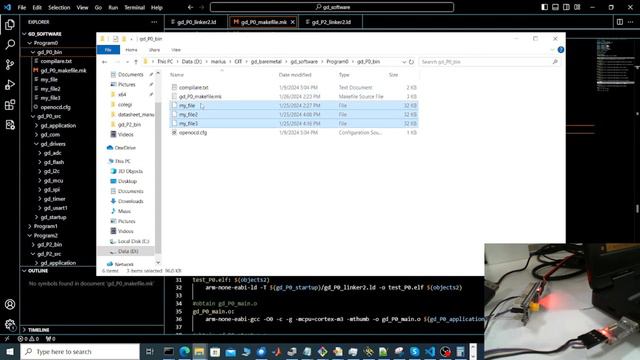This screenshot has width=640, height=360.
Task: Open the Source Control view
Action: pos(10,64)
